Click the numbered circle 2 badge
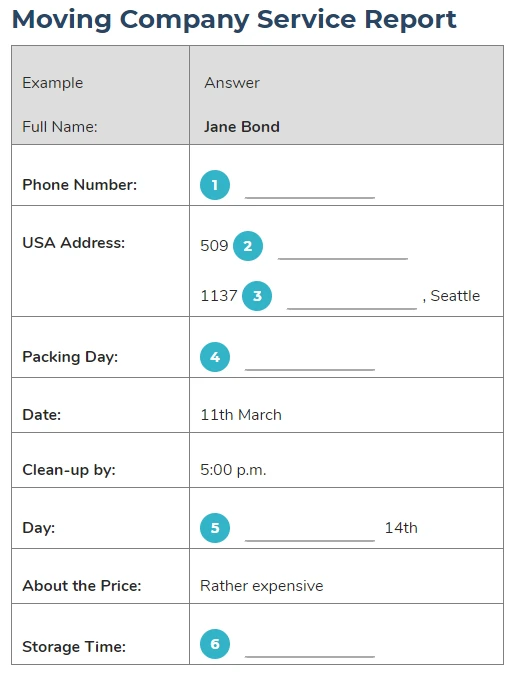The height and width of the screenshot is (683, 523). pos(248,246)
